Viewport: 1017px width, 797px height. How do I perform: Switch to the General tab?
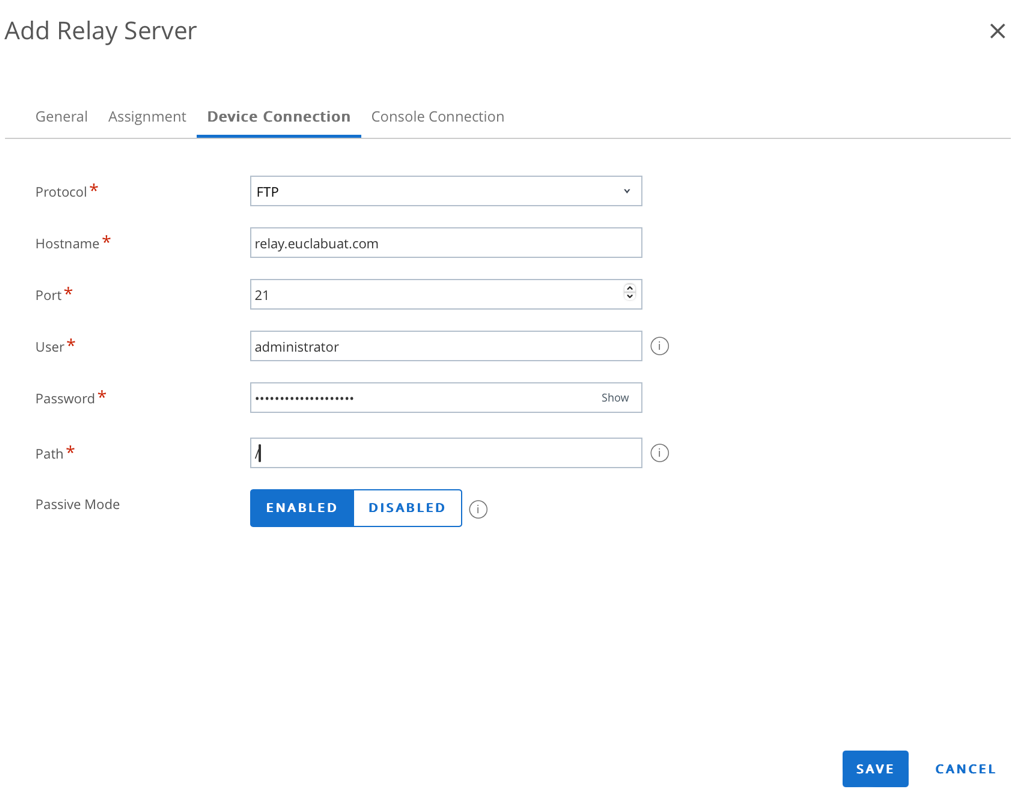tap(61, 116)
